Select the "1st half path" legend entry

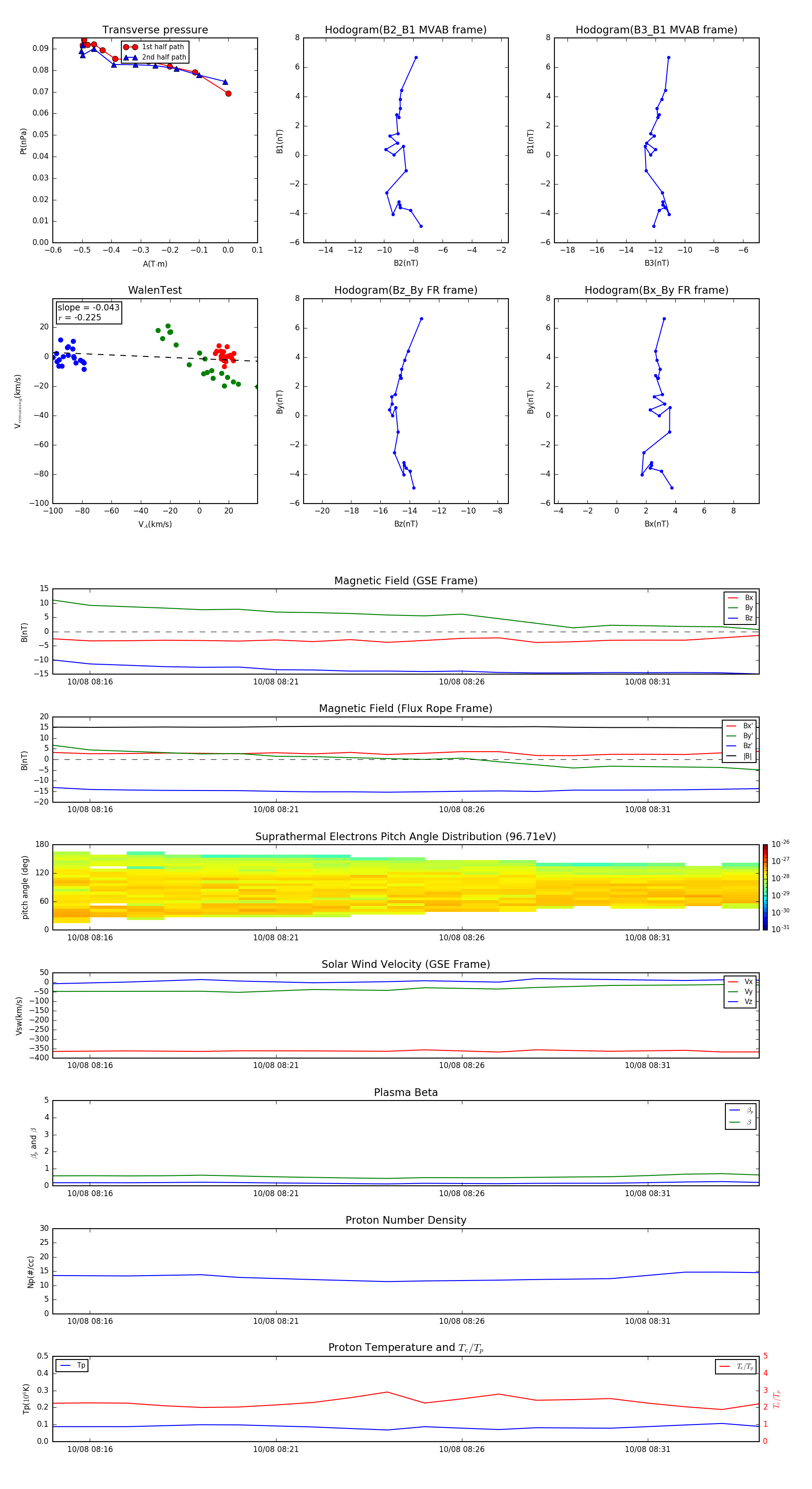coord(154,47)
